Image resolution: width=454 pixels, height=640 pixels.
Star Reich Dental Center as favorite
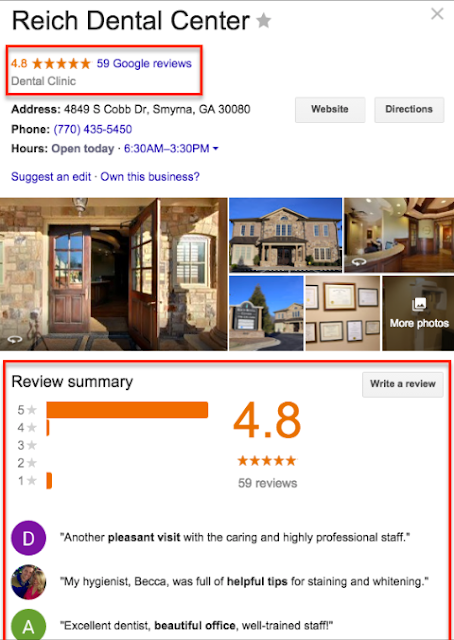[x=264, y=20]
